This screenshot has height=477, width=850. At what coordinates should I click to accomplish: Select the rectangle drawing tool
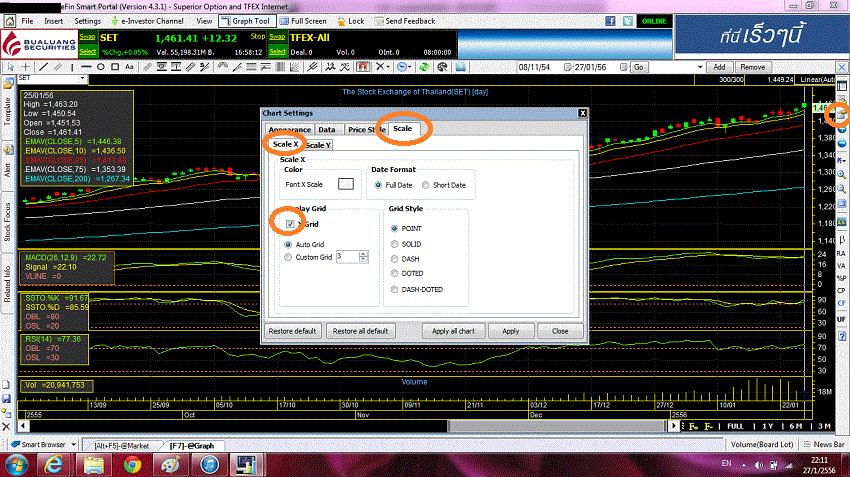click(x=115, y=67)
